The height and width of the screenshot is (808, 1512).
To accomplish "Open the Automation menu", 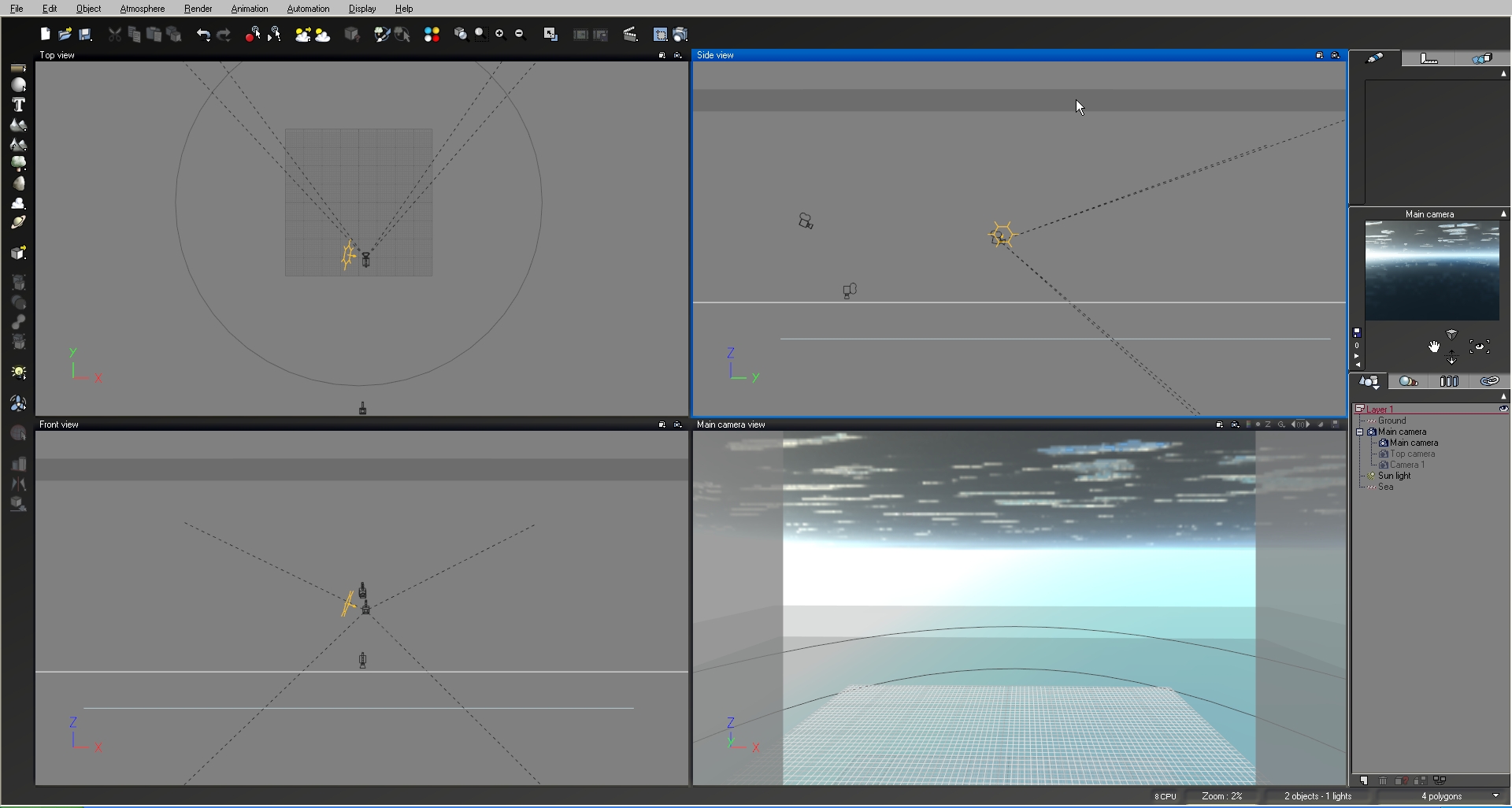I will 308,9.
